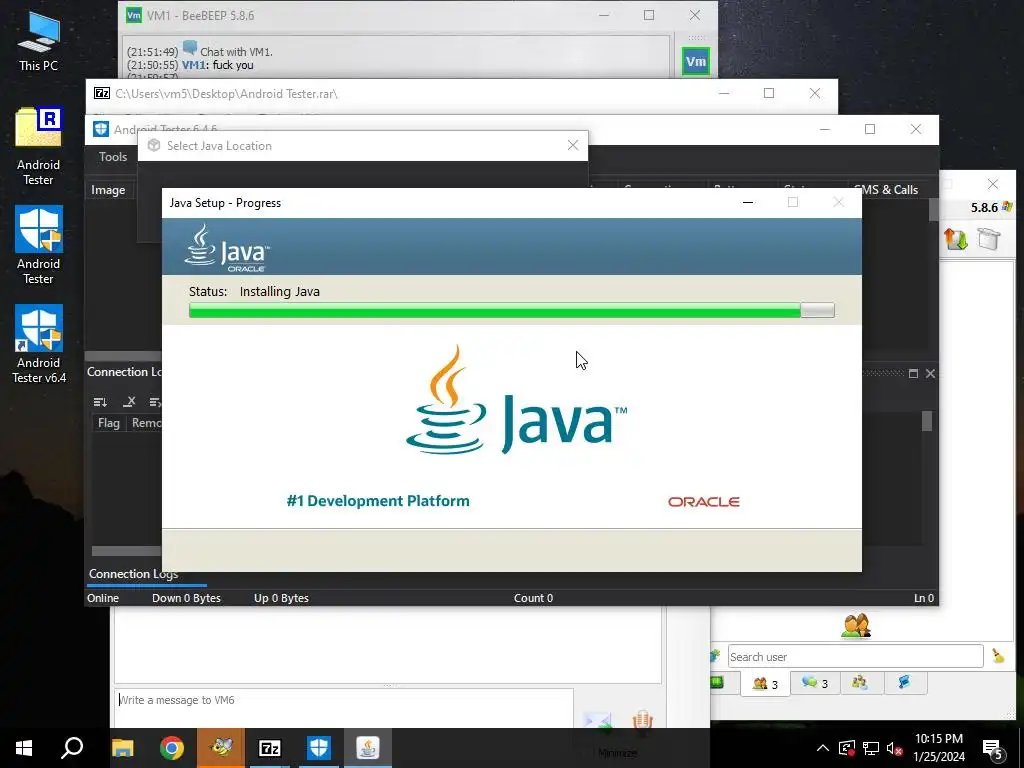Click the sort-down icon in Connection Log toolbar

tap(100, 402)
